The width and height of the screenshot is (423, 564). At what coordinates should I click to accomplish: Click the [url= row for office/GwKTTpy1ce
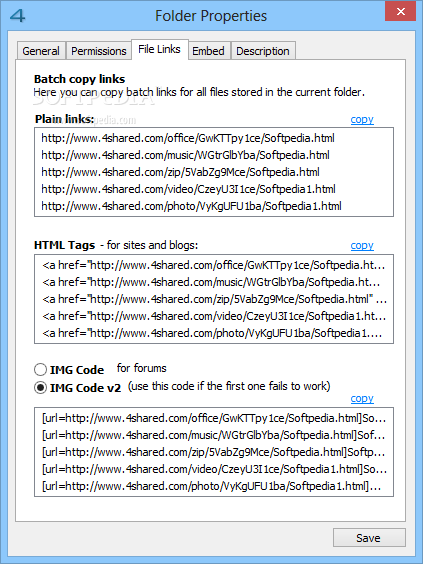click(214, 418)
